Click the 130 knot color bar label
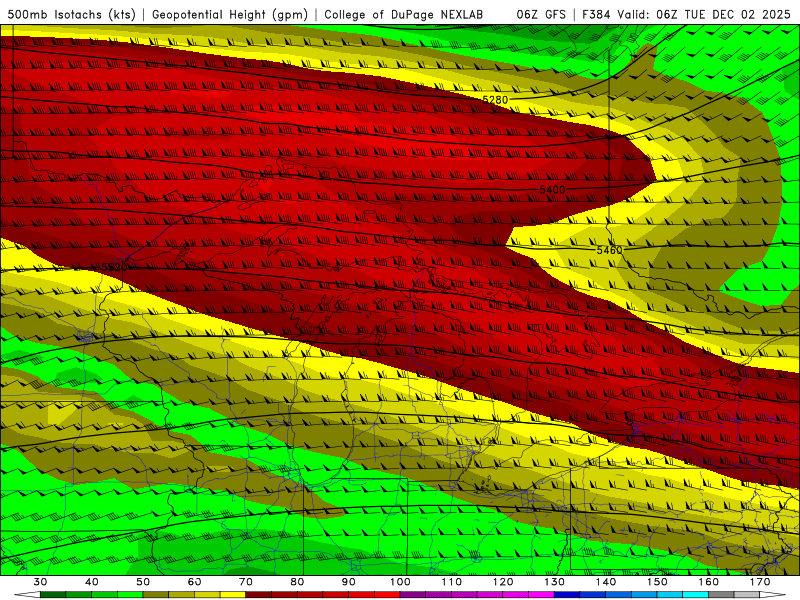 [555, 582]
